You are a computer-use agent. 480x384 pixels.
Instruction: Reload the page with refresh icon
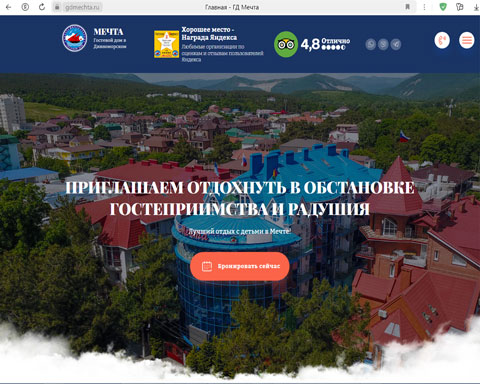pos(42,7)
